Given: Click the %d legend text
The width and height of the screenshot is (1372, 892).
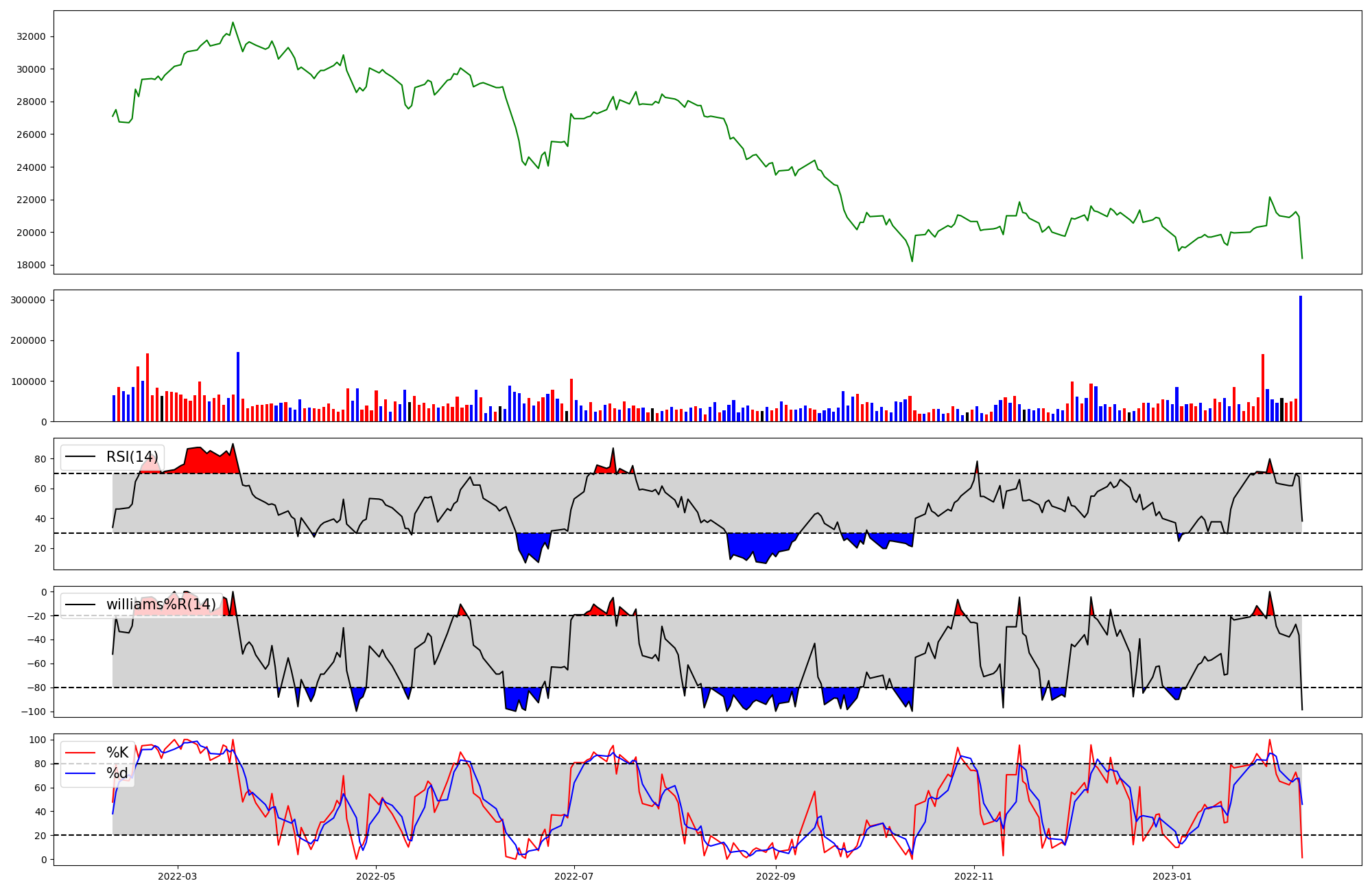Looking at the screenshot, I should point(117,773).
